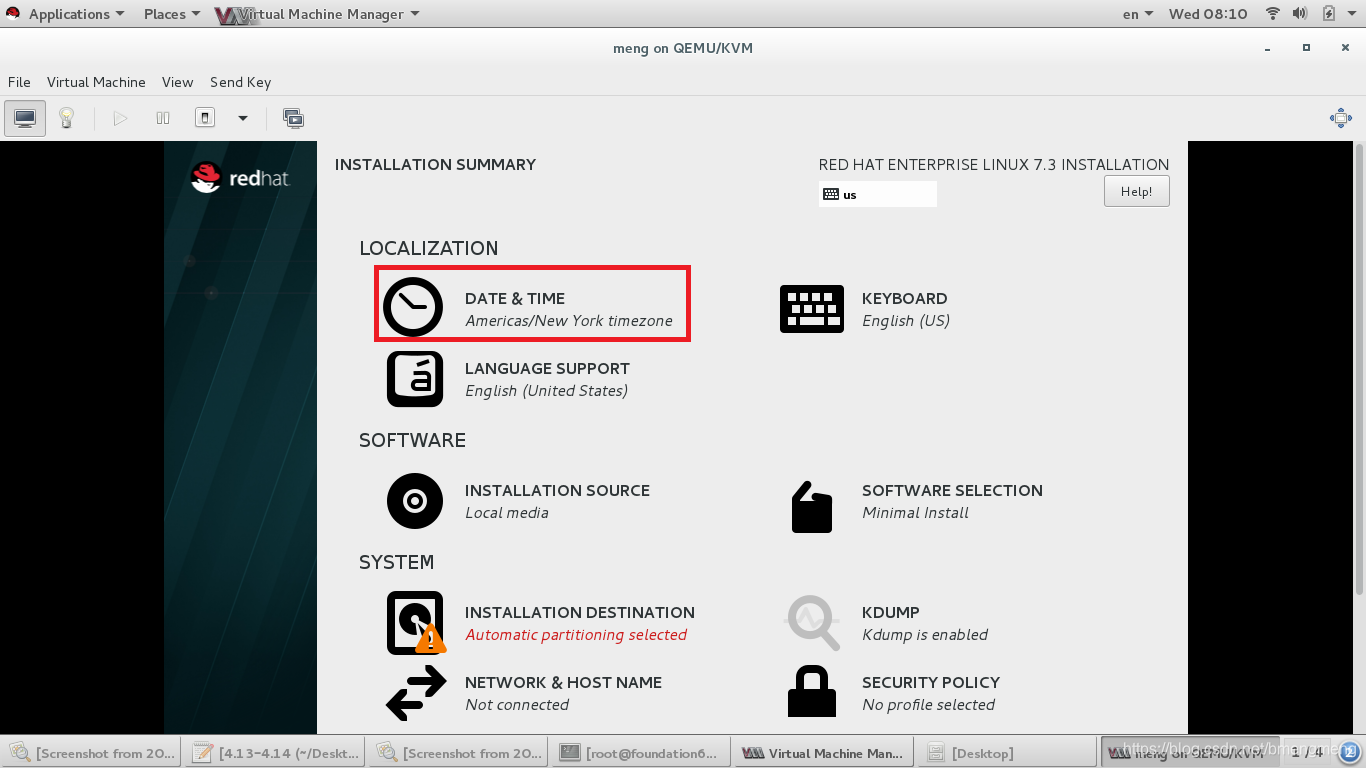Open the View menu

point(177,82)
